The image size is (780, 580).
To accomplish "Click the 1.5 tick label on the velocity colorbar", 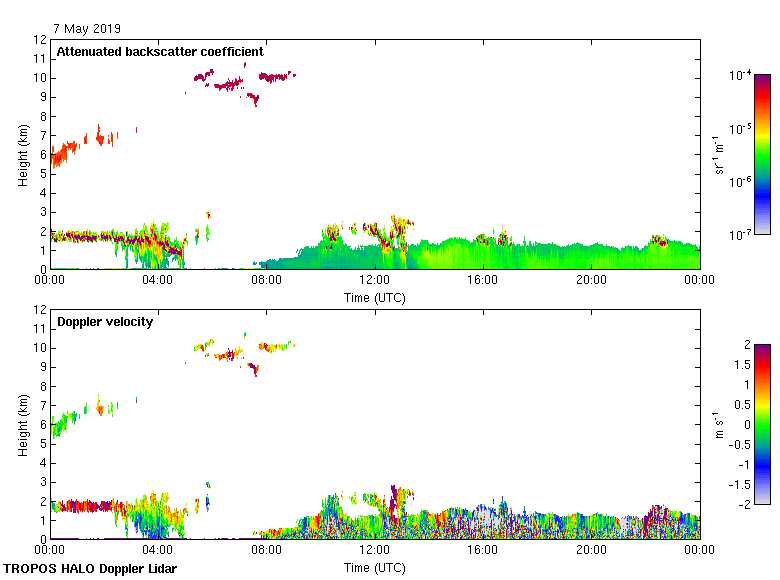I will pyautogui.click(x=744, y=365).
